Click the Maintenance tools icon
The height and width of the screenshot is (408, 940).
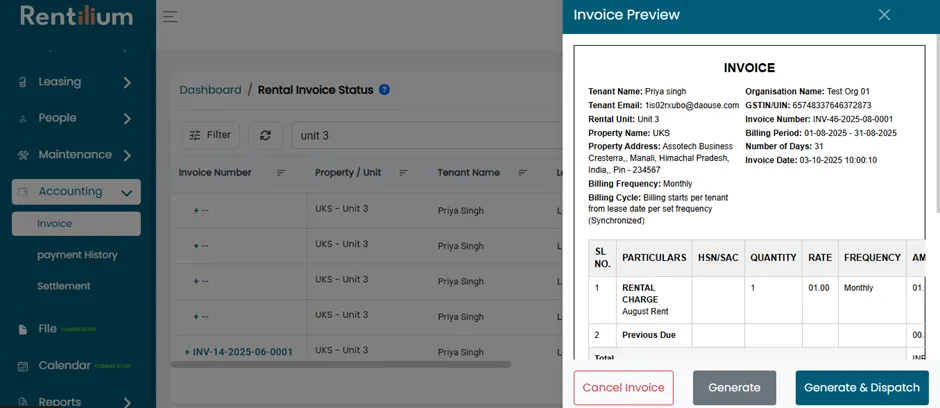[x=23, y=155]
